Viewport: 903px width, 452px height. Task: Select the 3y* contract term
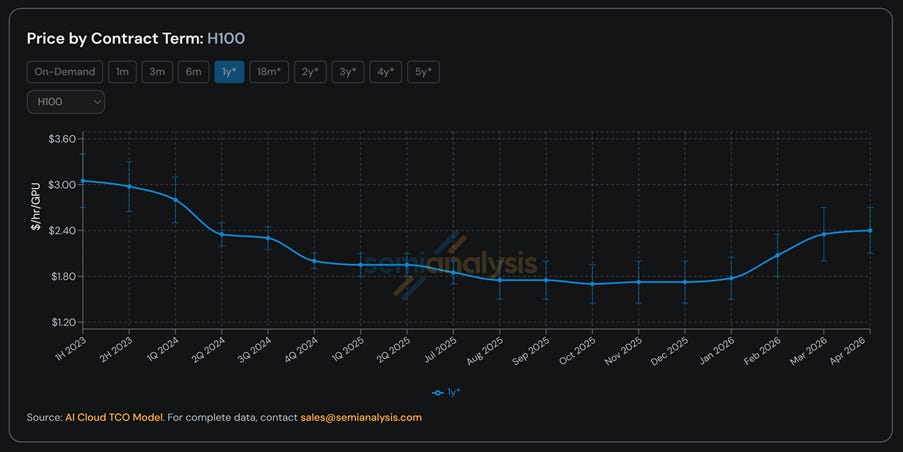348,72
